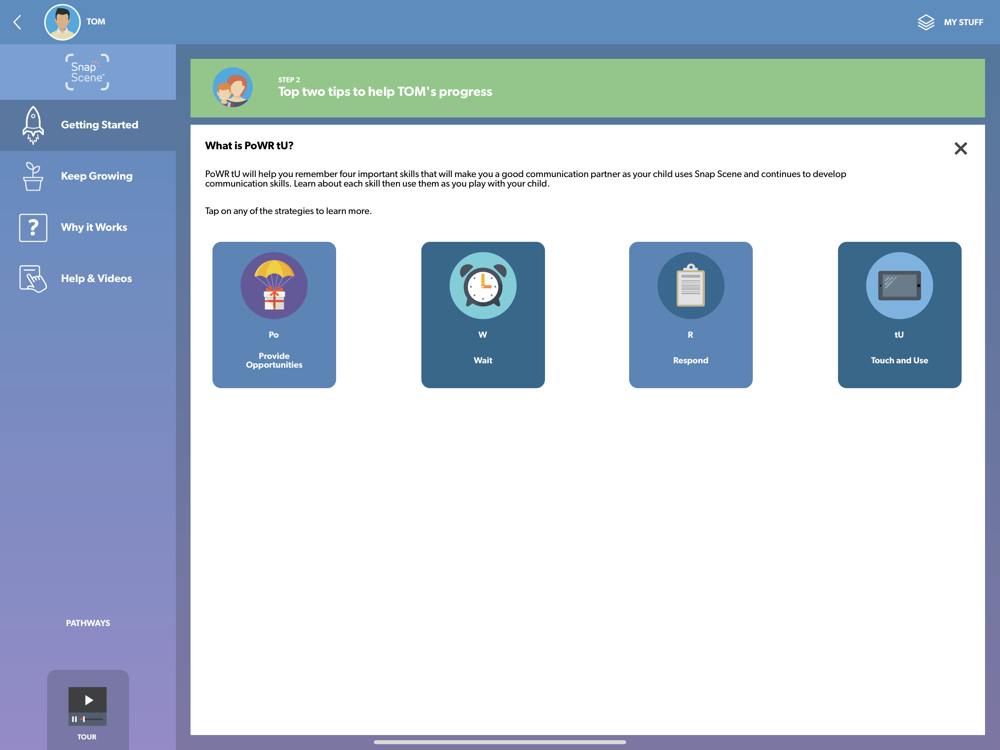1000x750 pixels.
Task: Click the What is PoWR tU? heading
Action: tap(249, 145)
